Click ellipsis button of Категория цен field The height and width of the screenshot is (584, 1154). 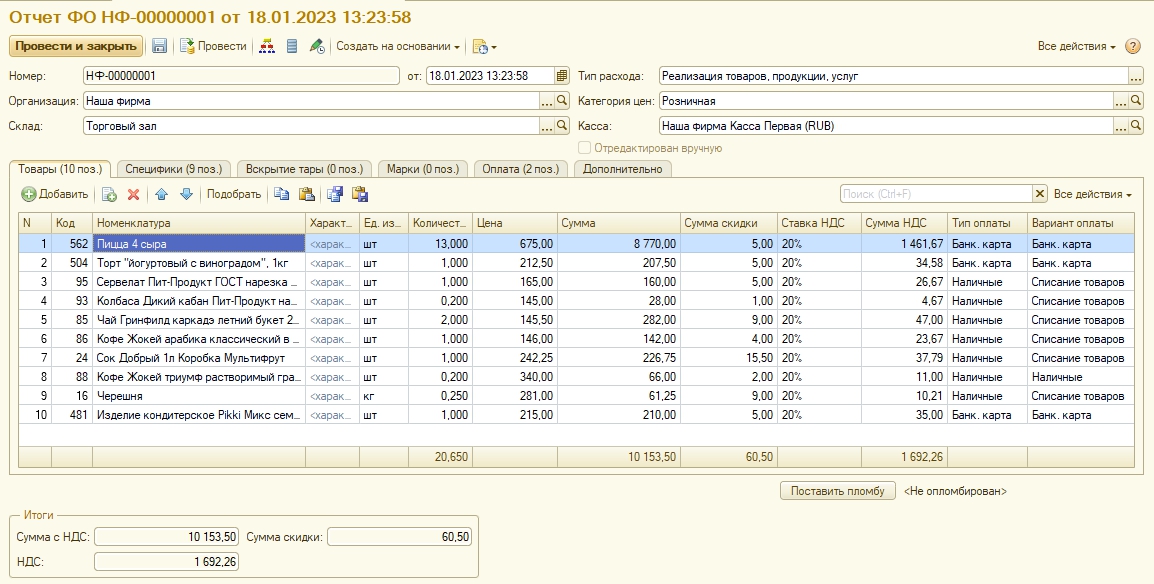click(x=1121, y=101)
